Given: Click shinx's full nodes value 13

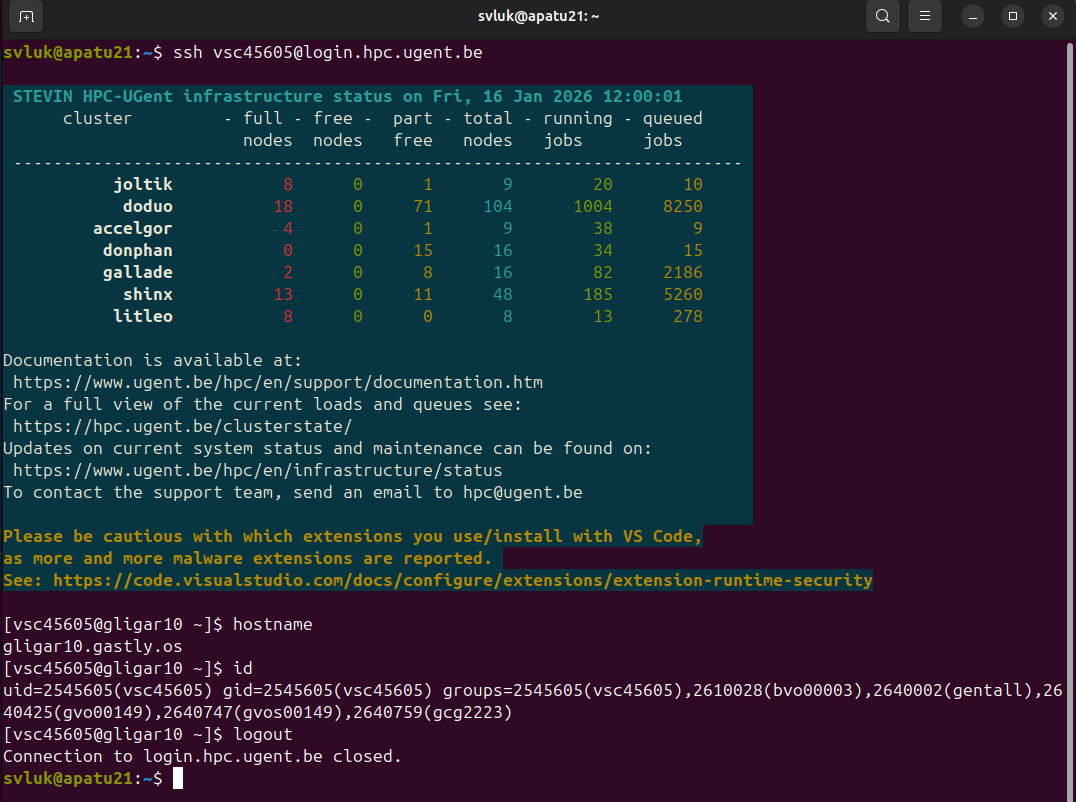Looking at the screenshot, I should click(x=283, y=294).
